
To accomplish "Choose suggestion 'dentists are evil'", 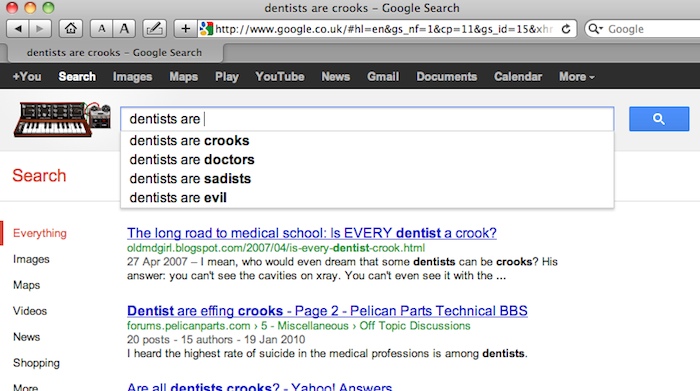I will click(367, 198).
